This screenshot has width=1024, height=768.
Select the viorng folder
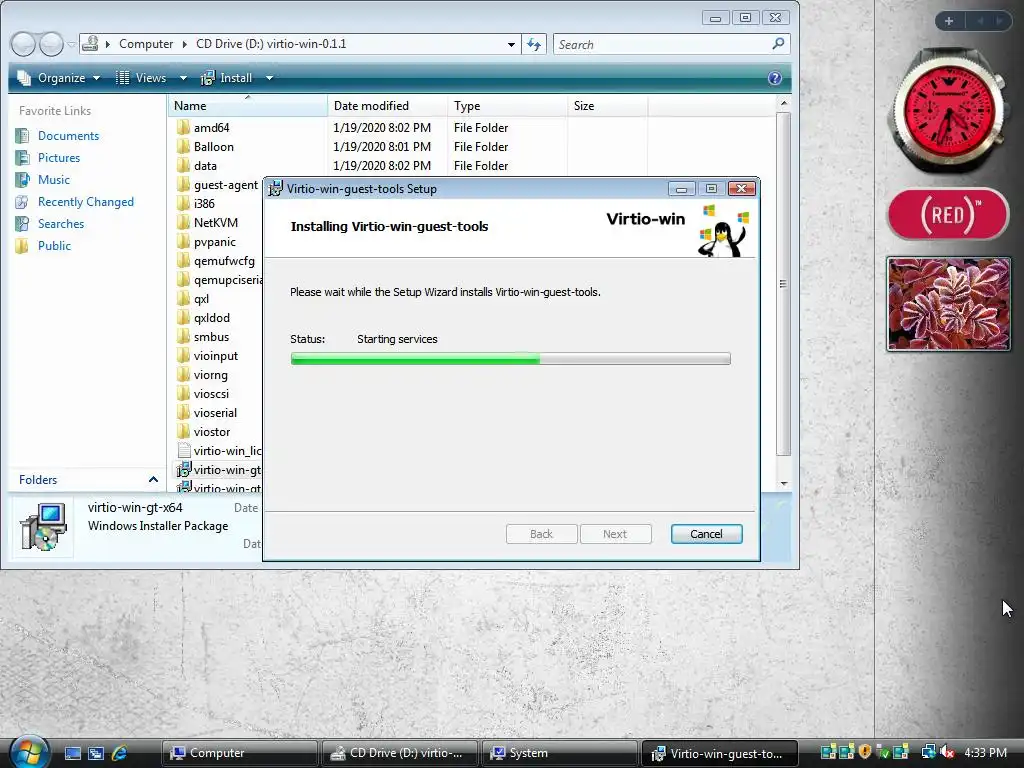tap(202, 375)
